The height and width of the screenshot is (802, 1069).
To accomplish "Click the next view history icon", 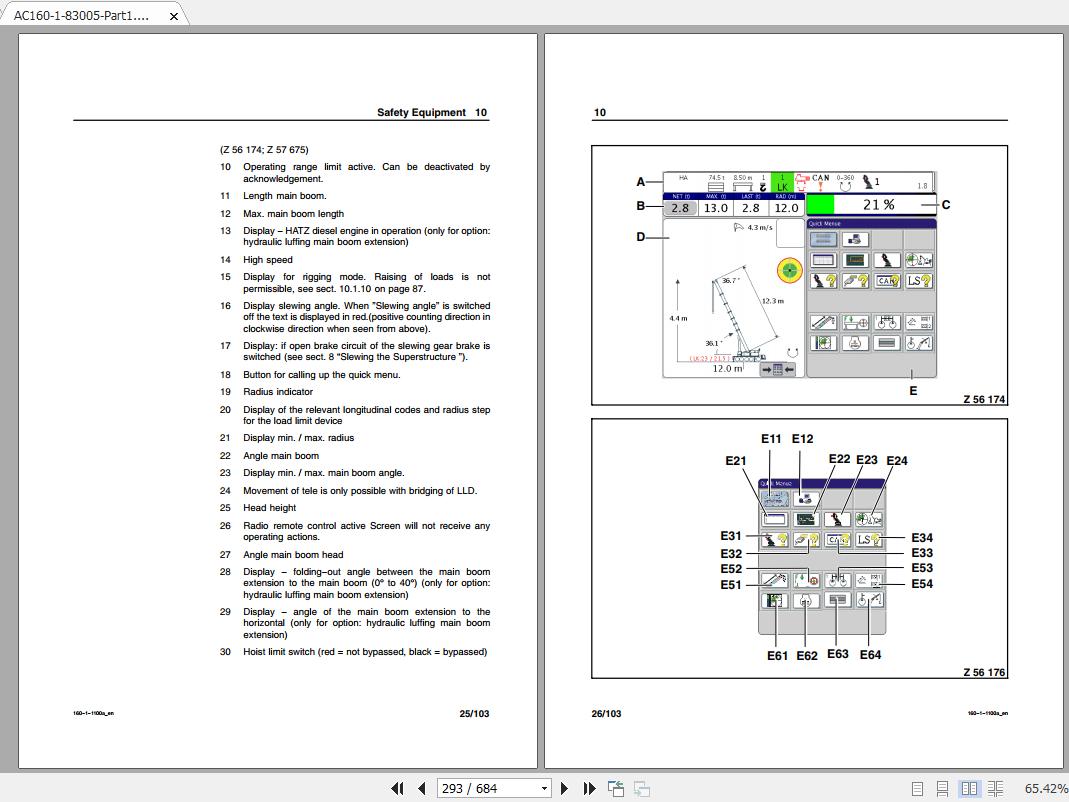I will point(641,788).
